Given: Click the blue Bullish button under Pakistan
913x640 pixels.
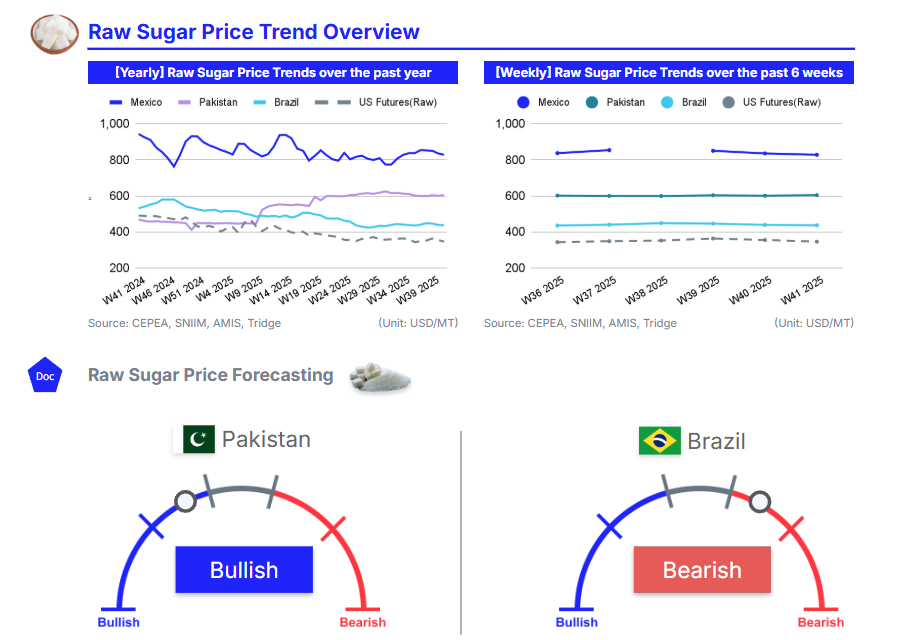Looking at the screenshot, I should click(244, 570).
